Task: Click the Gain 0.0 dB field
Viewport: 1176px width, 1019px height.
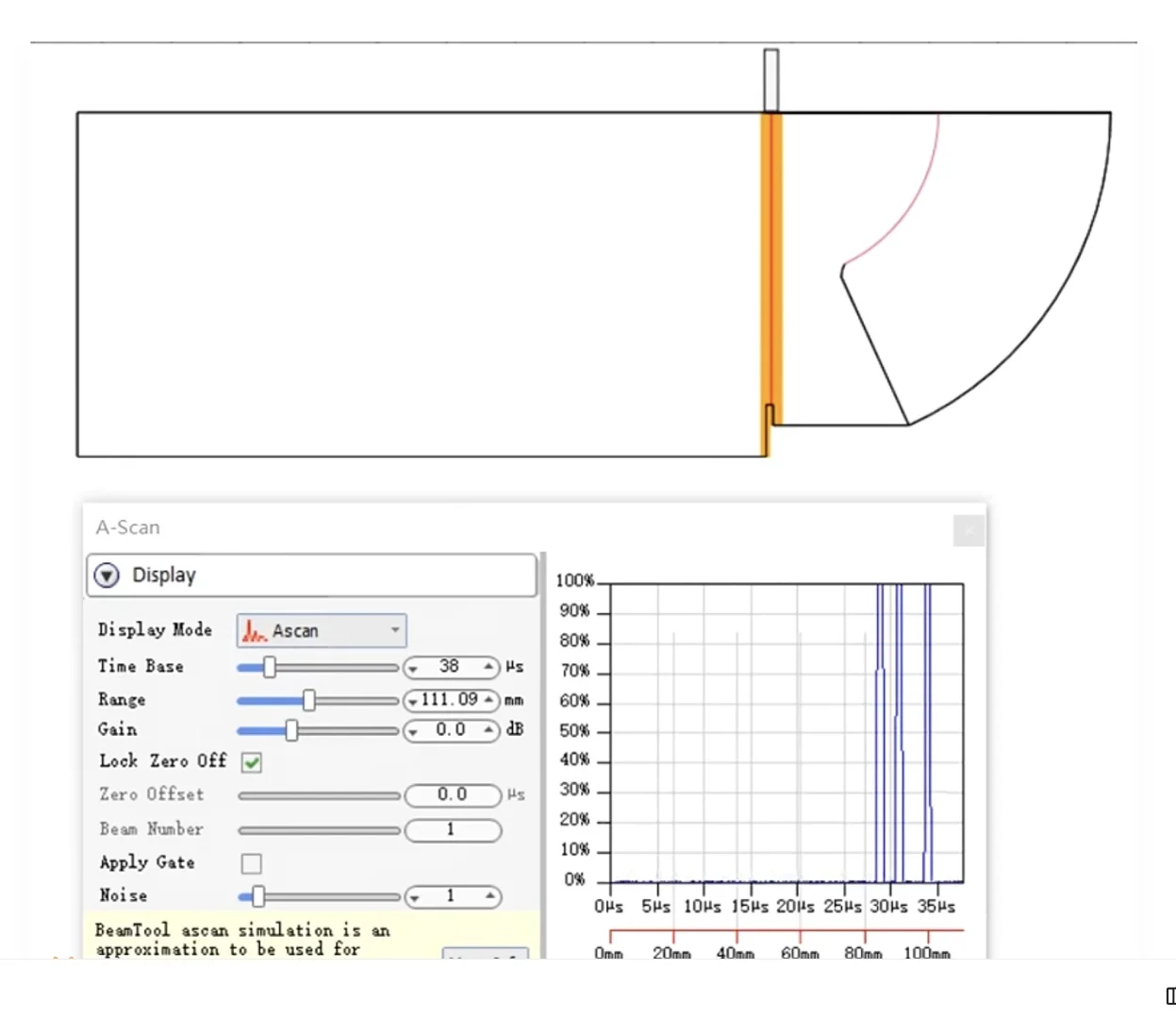Action: [451, 730]
